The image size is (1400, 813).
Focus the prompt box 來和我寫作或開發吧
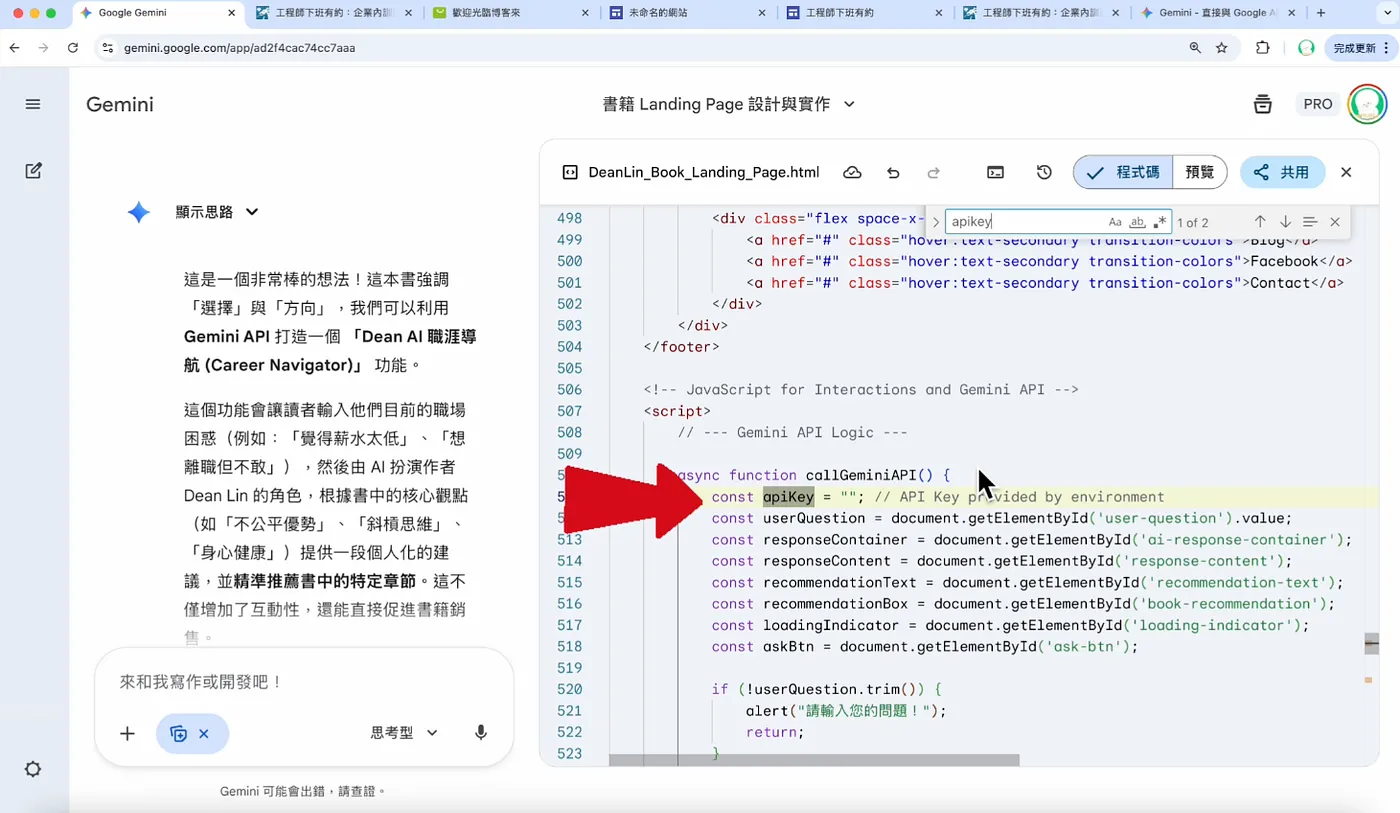[304, 682]
